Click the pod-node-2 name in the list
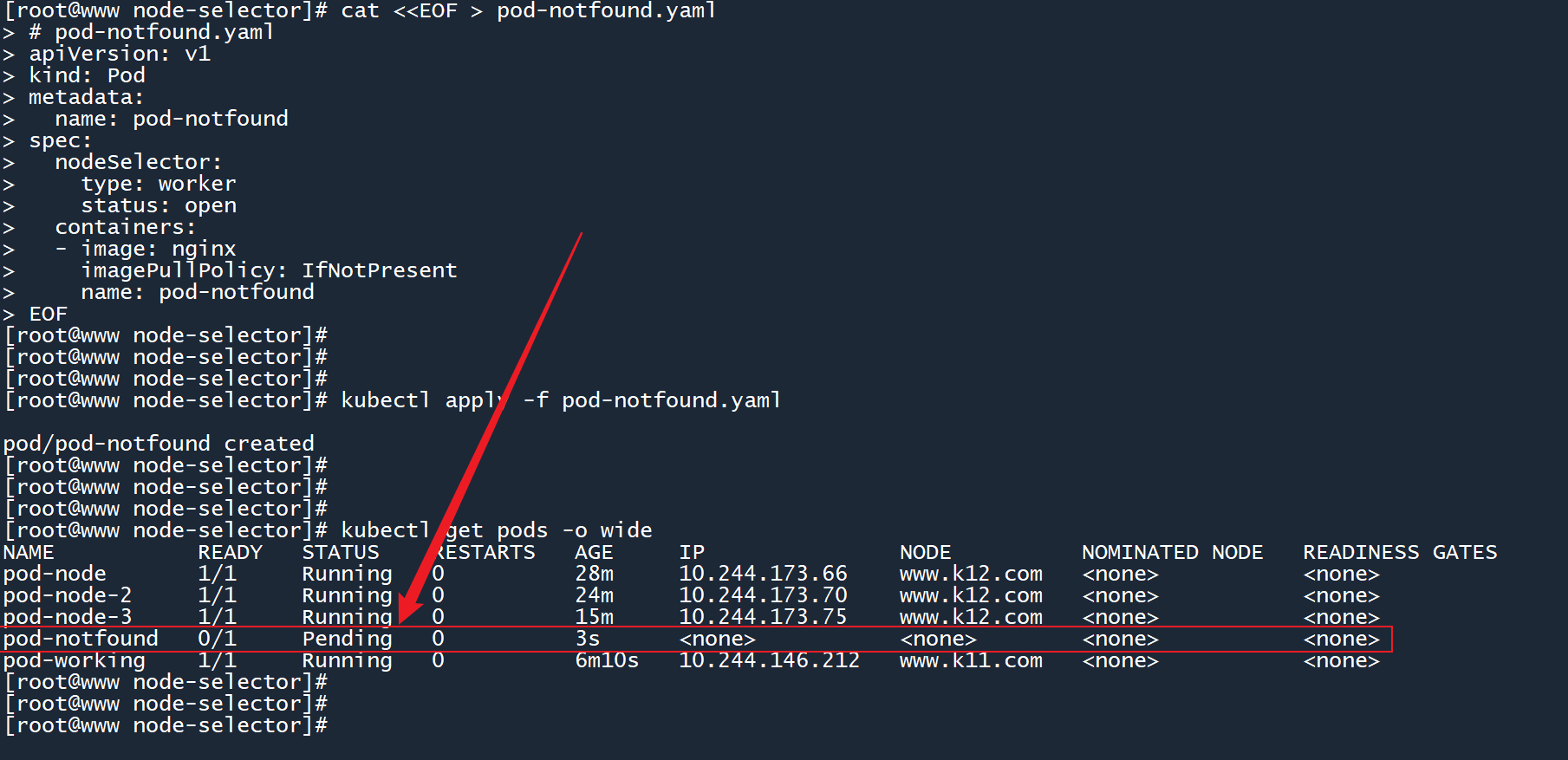The image size is (1568, 760). pyautogui.click(x=68, y=595)
